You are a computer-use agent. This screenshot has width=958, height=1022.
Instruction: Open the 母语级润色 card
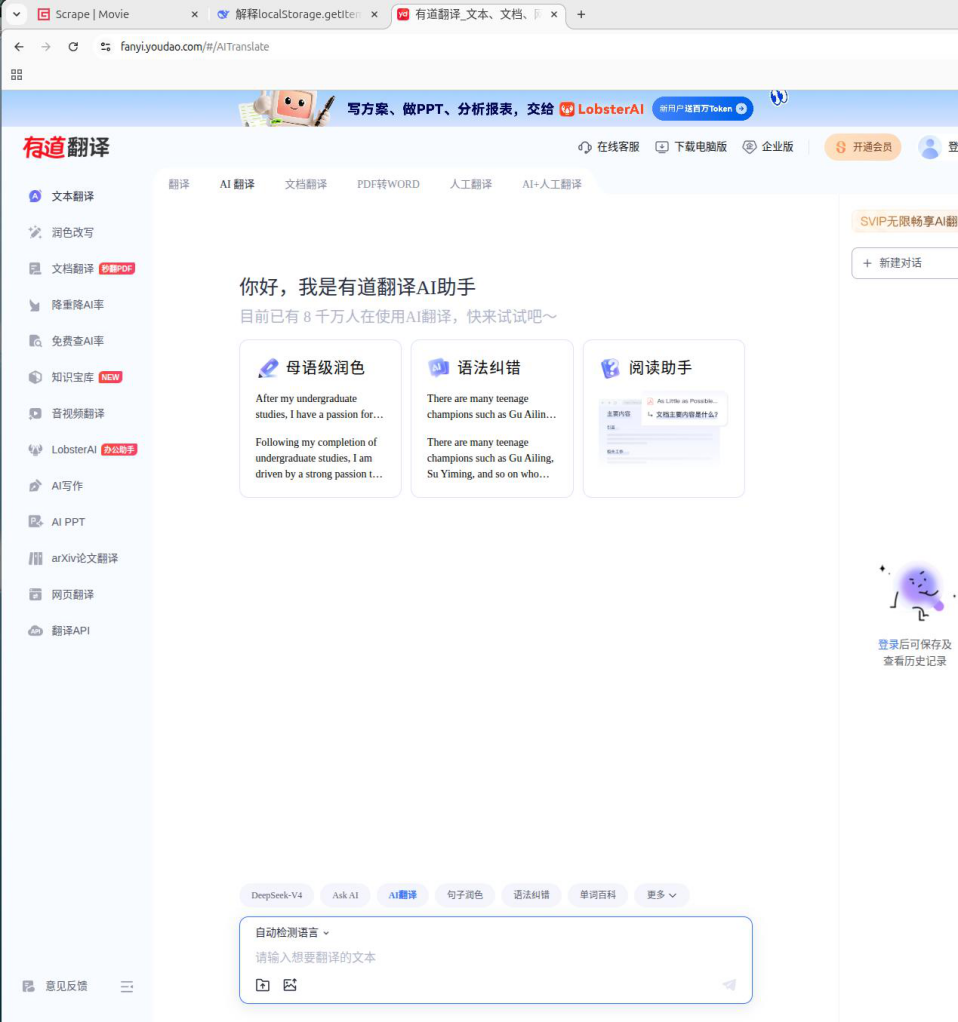coord(320,418)
